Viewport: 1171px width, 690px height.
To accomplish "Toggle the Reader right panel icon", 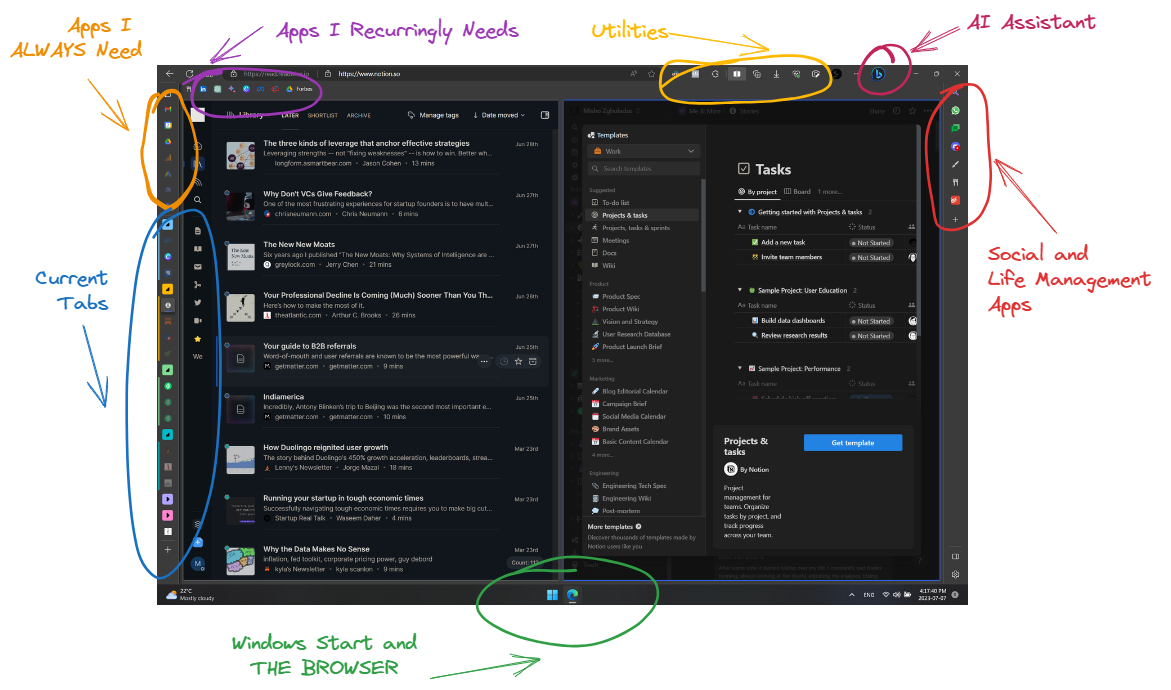I will coord(545,115).
